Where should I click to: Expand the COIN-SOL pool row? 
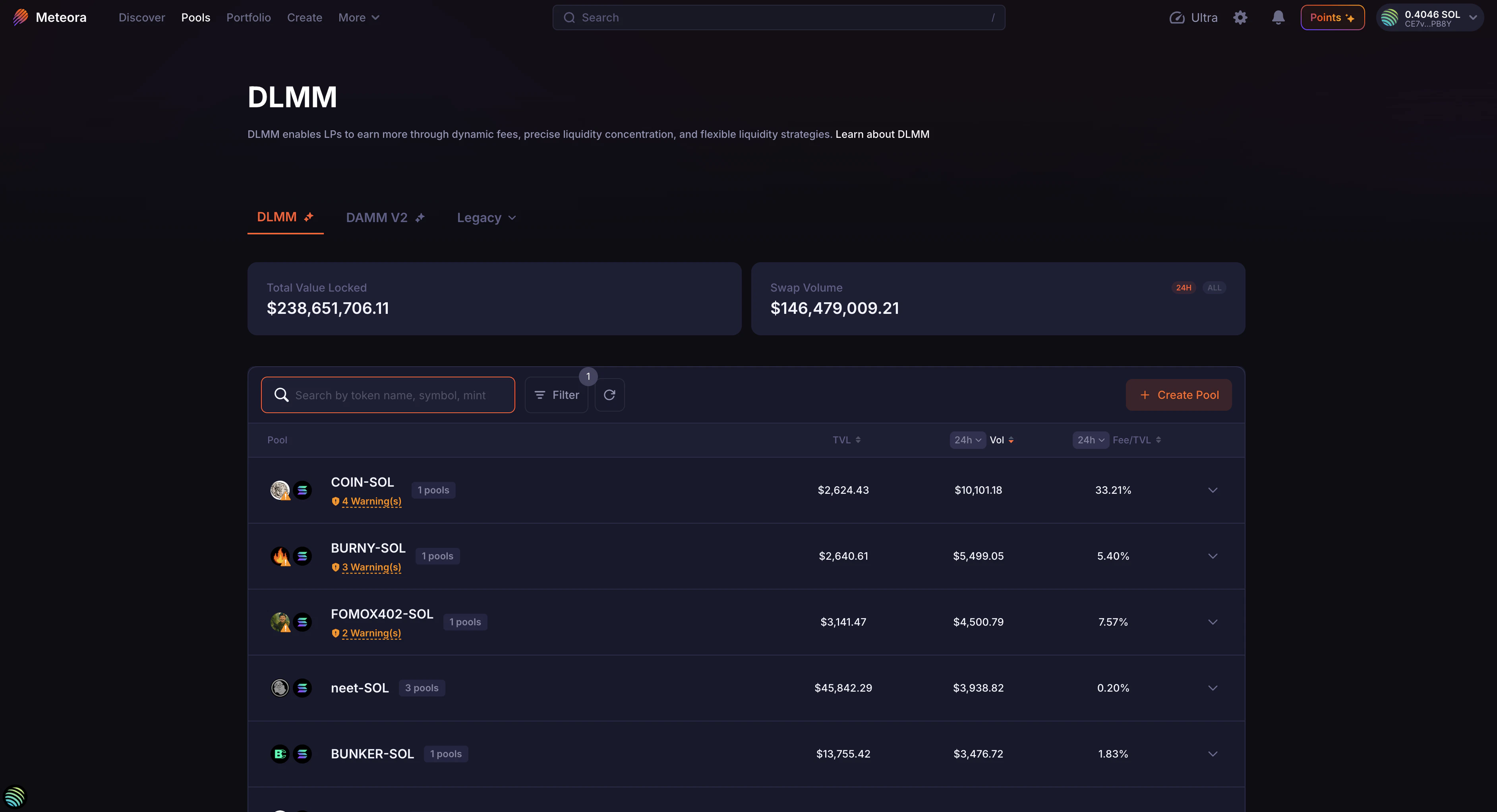coord(1213,490)
